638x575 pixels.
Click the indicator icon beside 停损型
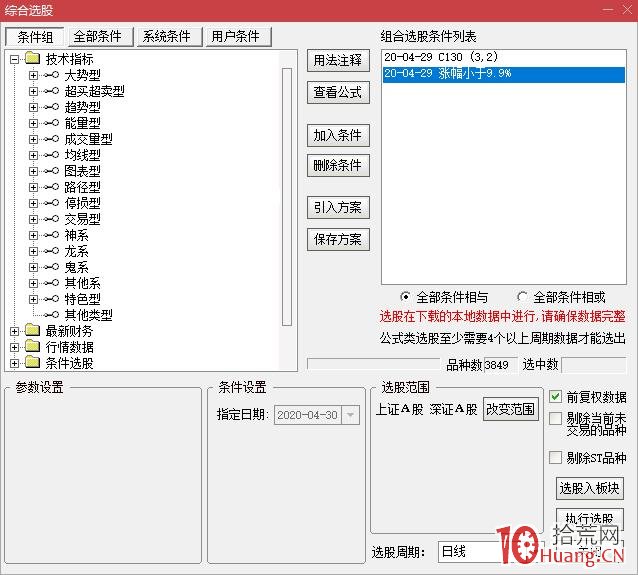click(52, 203)
